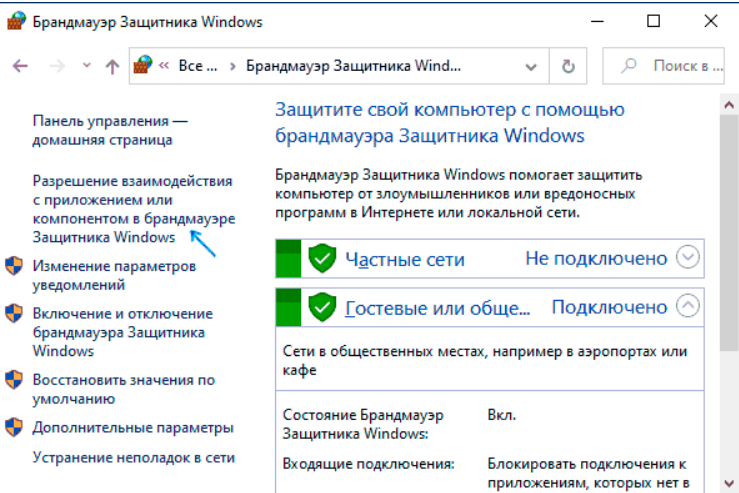Click the search magnifier icon
The width and height of the screenshot is (739, 493).
click(630, 67)
